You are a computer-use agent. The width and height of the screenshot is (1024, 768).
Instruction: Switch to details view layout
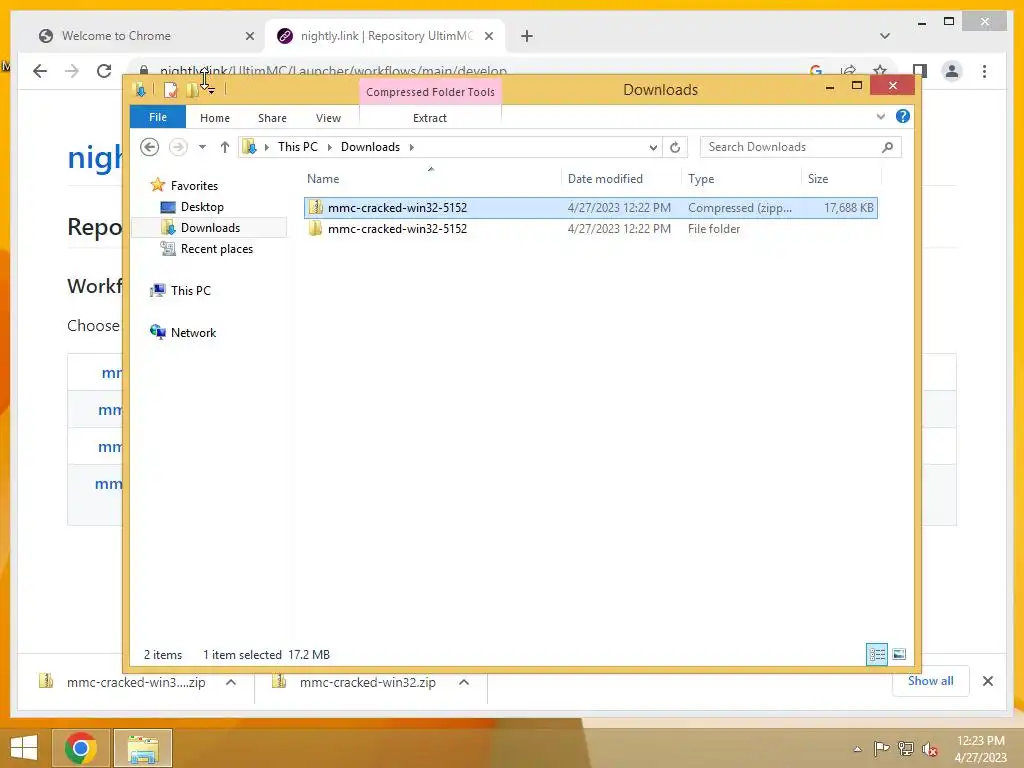(876, 654)
